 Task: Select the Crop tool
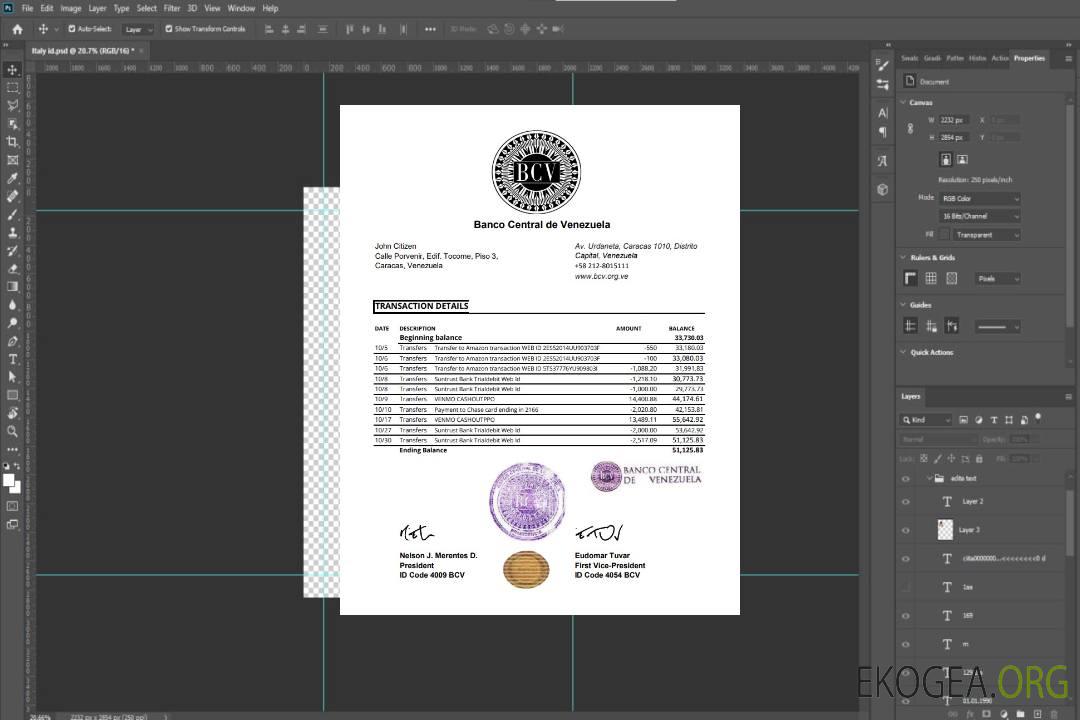pyautogui.click(x=12, y=142)
